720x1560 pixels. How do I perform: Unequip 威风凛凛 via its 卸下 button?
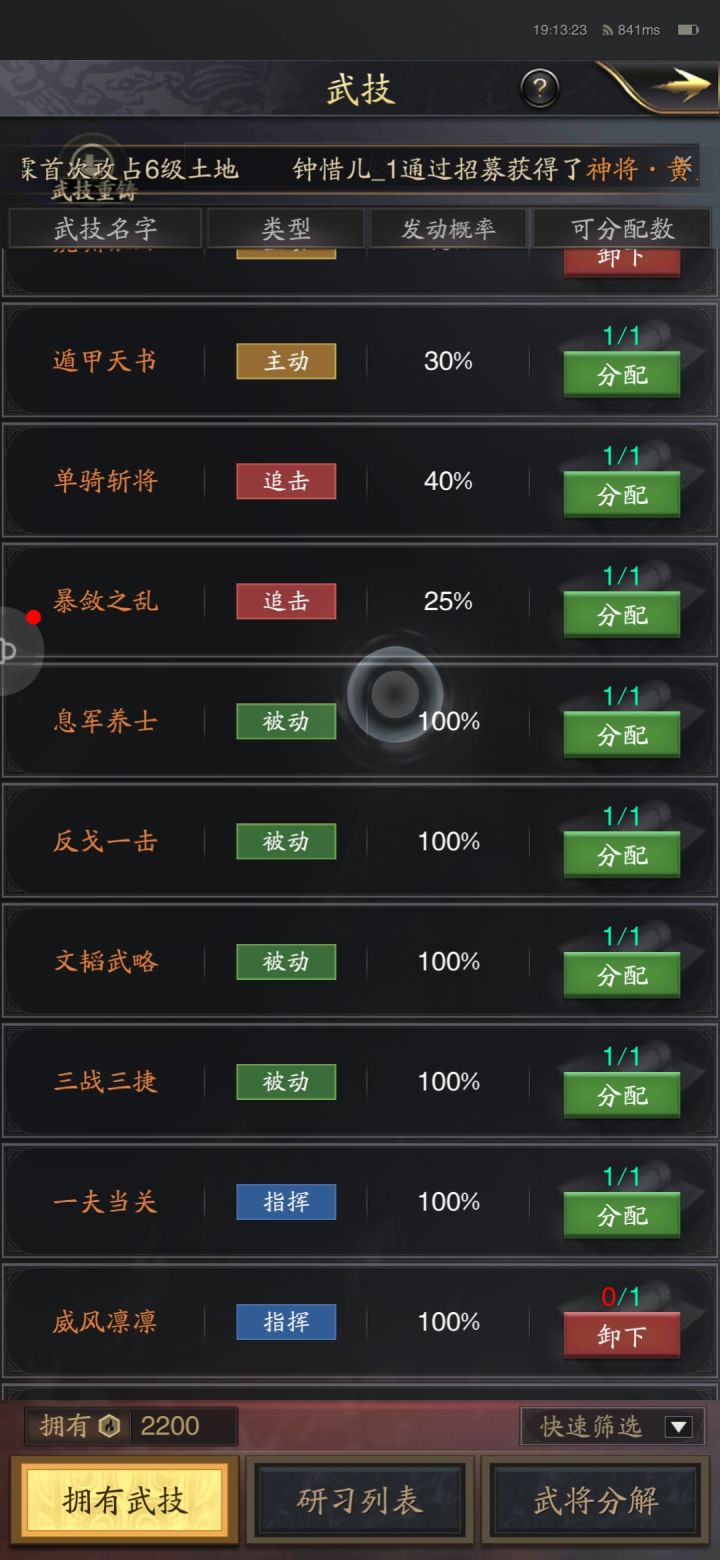coord(621,1335)
